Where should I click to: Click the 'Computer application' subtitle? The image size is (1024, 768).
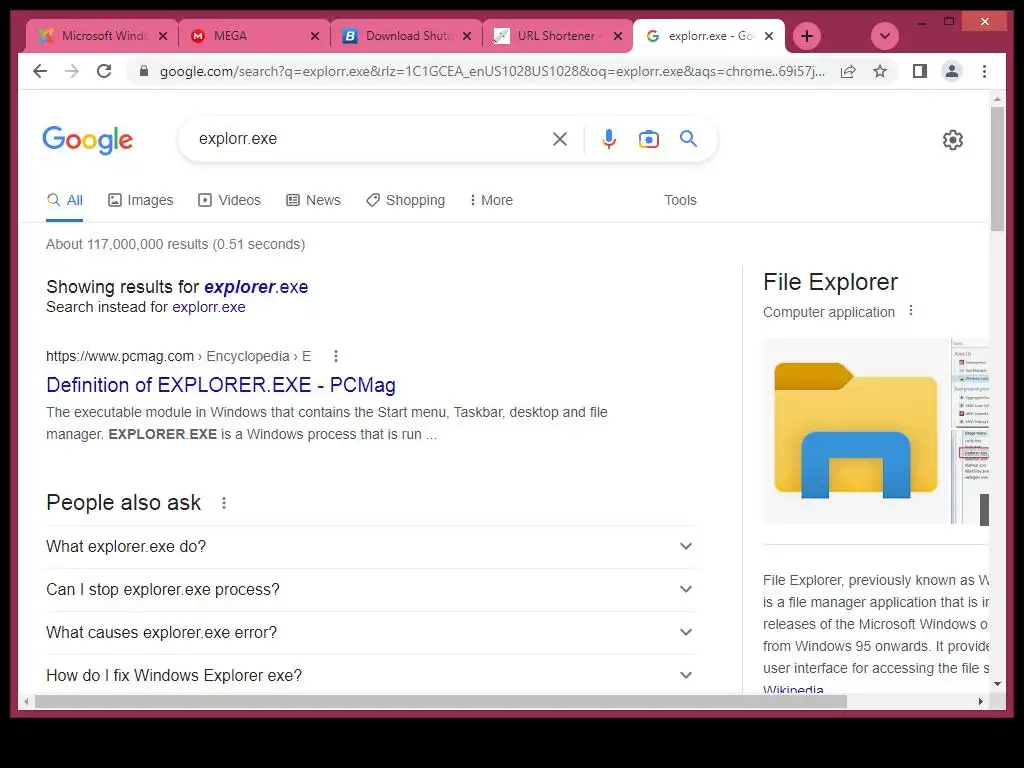pos(829,312)
